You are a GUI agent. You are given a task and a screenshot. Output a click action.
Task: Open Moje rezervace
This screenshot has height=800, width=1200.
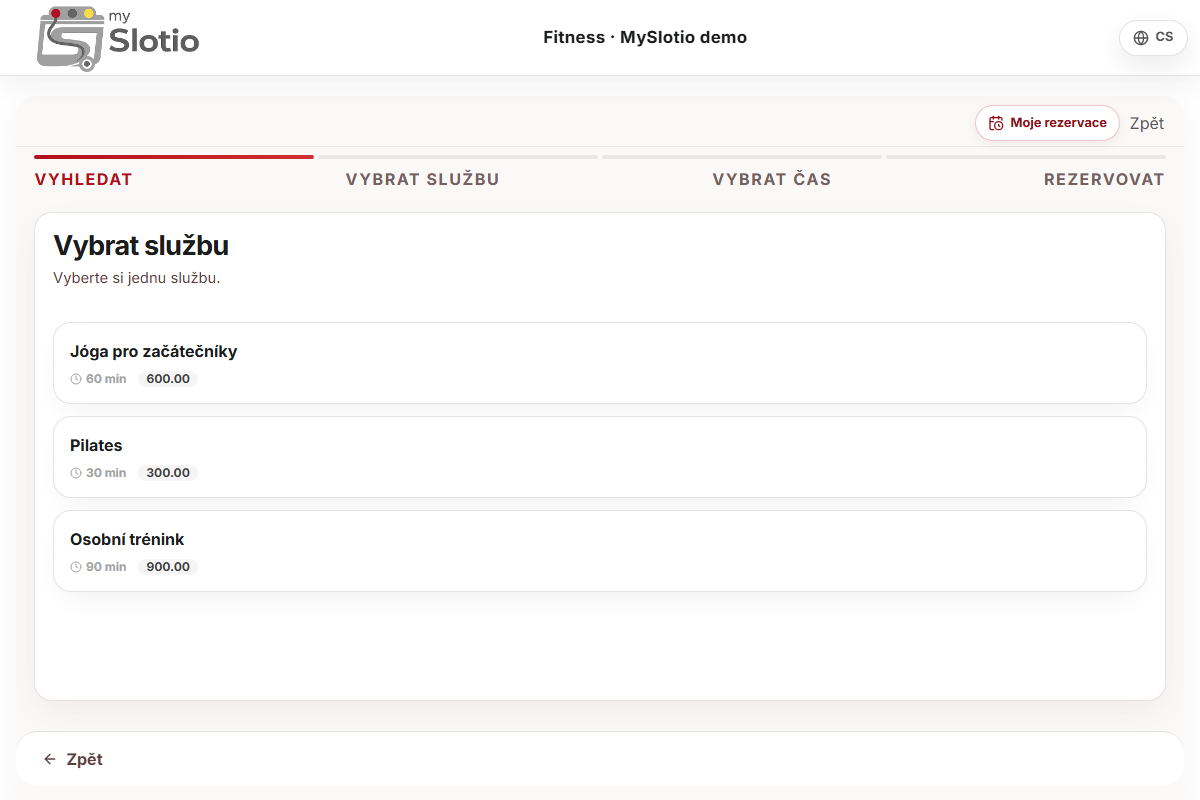[1047, 123]
